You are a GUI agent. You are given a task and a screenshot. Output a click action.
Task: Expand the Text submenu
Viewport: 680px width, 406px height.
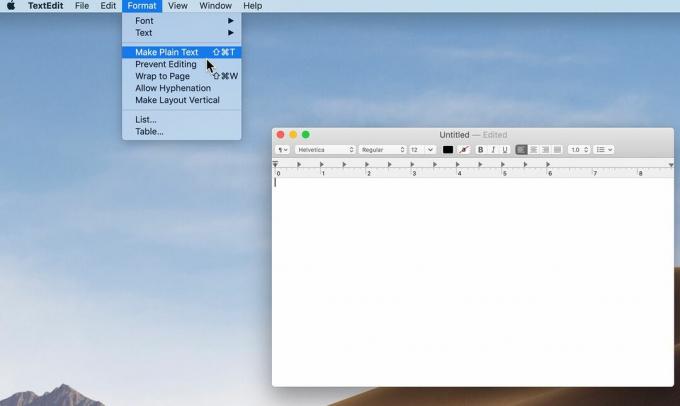(x=182, y=33)
